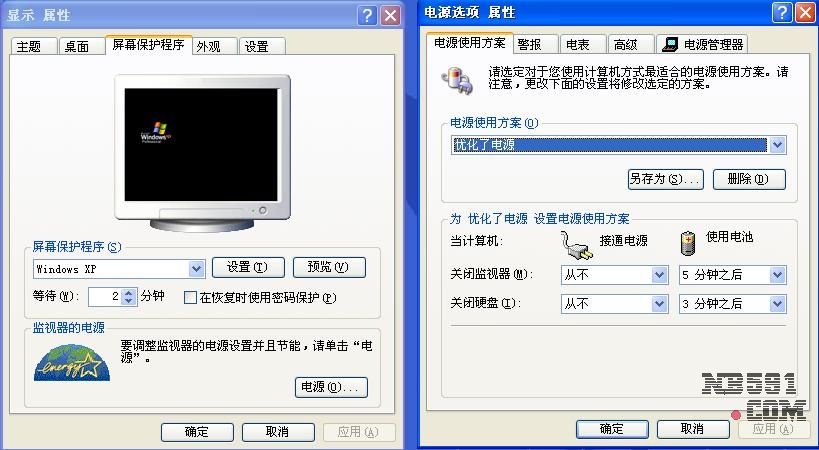
Task: Click the 预览(V) button
Action: [x=329, y=267]
